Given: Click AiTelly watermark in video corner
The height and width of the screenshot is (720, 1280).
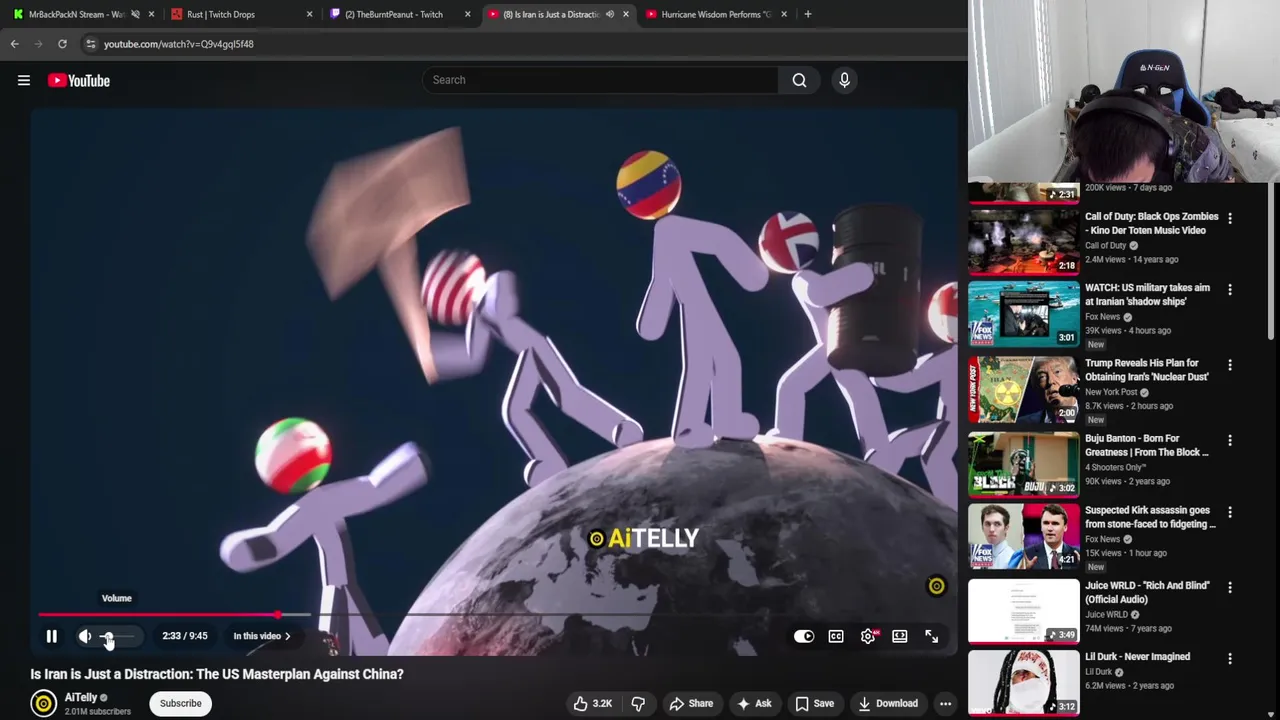Looking at the screenshot, I should pos(936,586).
